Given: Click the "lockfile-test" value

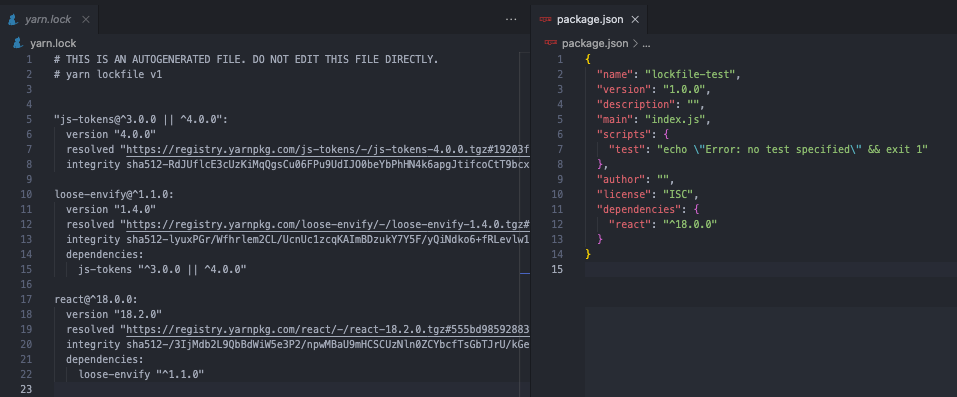Looking at the screenshot, I should point(691,75).
